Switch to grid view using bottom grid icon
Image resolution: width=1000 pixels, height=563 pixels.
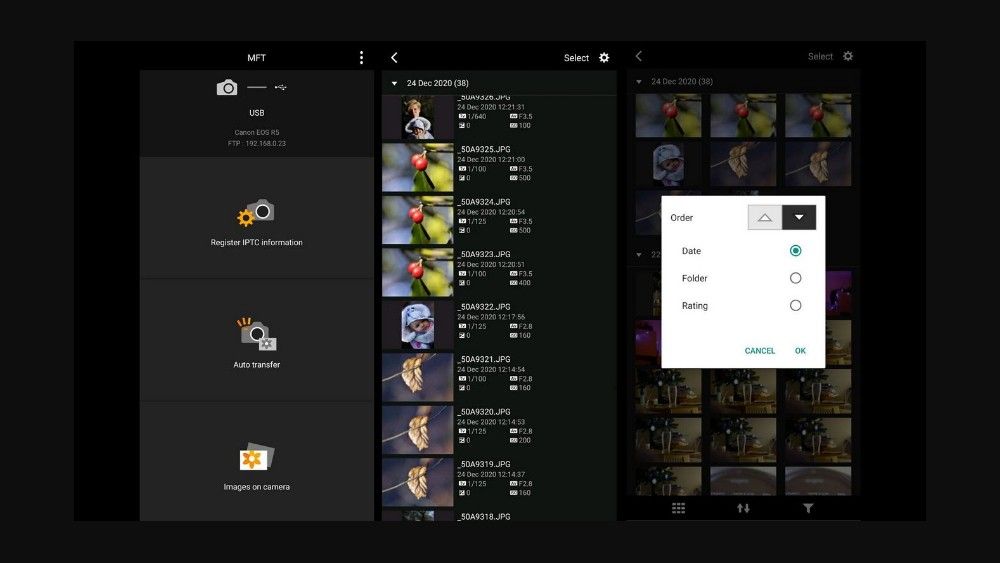coord(678,508)
